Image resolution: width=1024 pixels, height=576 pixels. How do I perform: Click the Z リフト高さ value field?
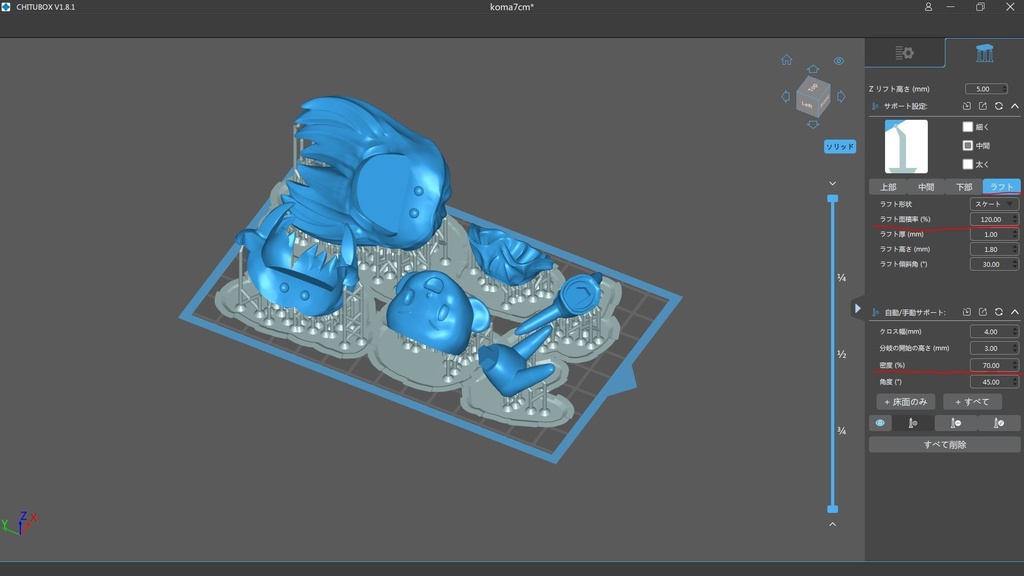tap(986, 89)
